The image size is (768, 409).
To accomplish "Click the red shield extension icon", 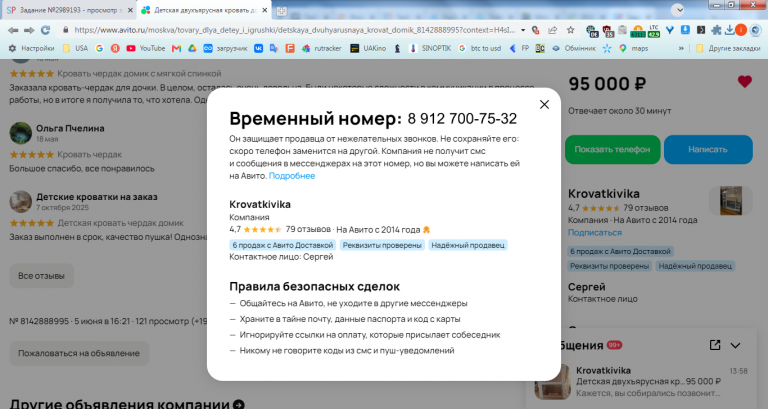I will click(608, 31).
